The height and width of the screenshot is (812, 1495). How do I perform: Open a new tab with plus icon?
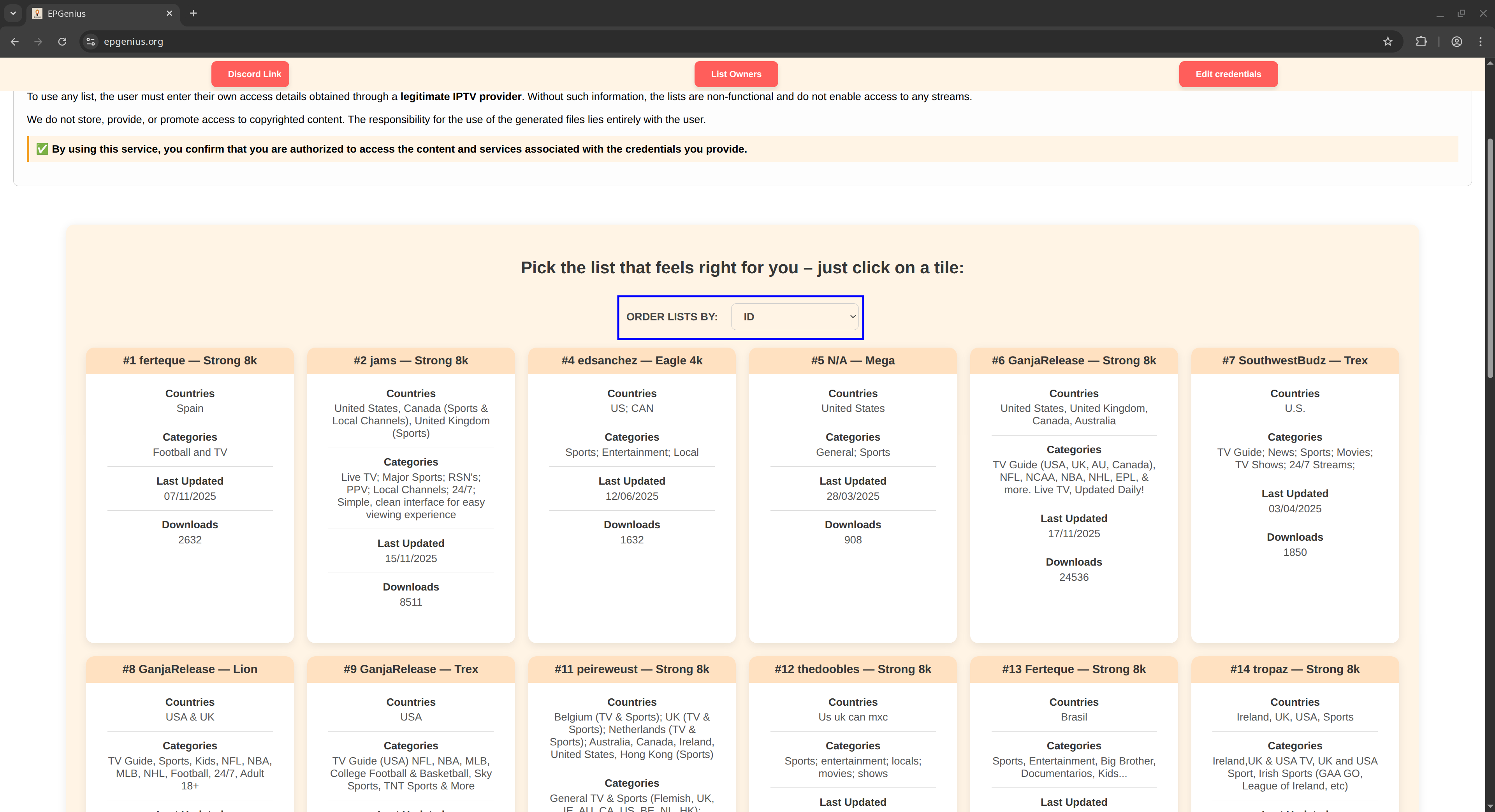(x=193, y=13)
